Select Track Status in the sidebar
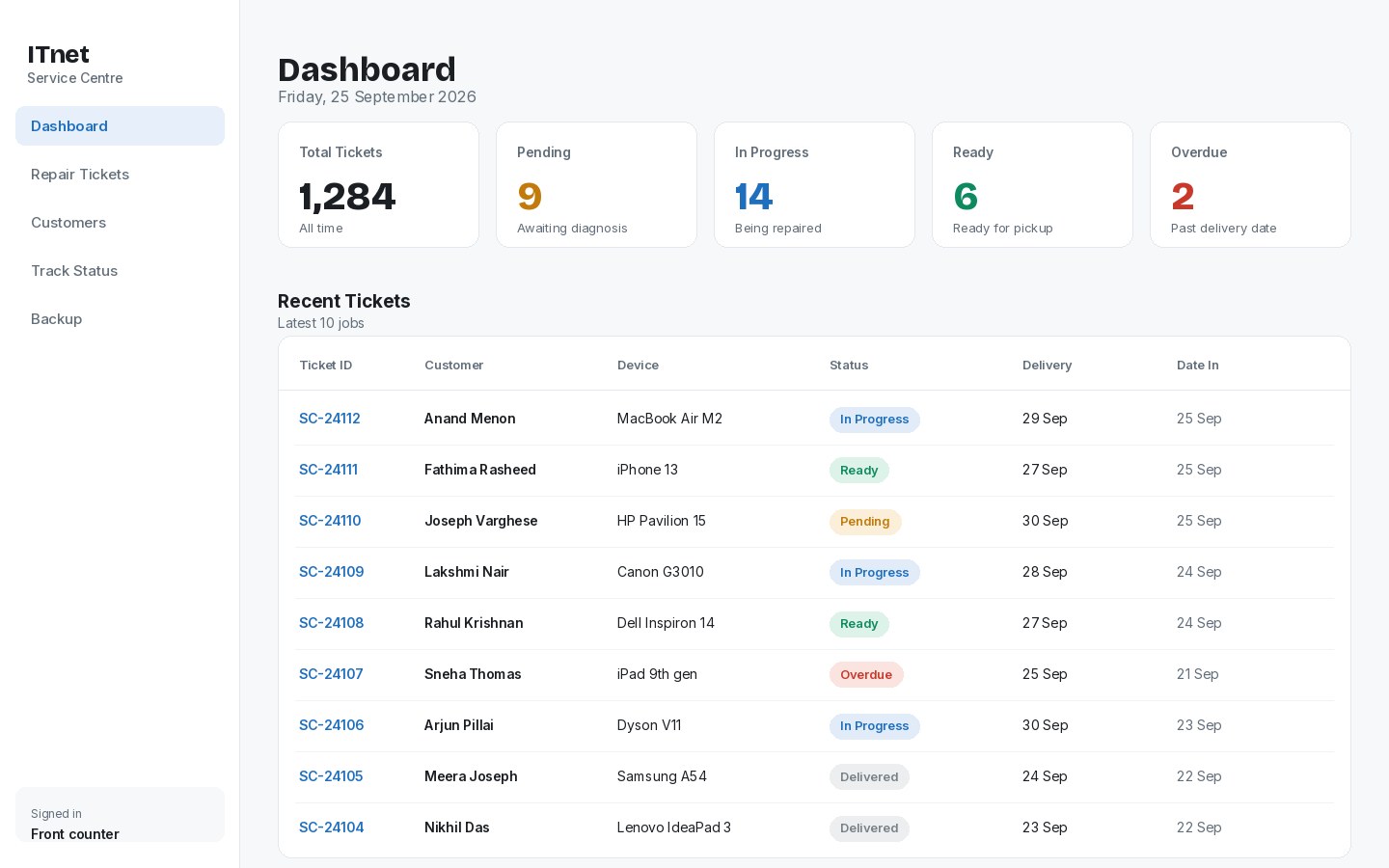 click(120, 271)
